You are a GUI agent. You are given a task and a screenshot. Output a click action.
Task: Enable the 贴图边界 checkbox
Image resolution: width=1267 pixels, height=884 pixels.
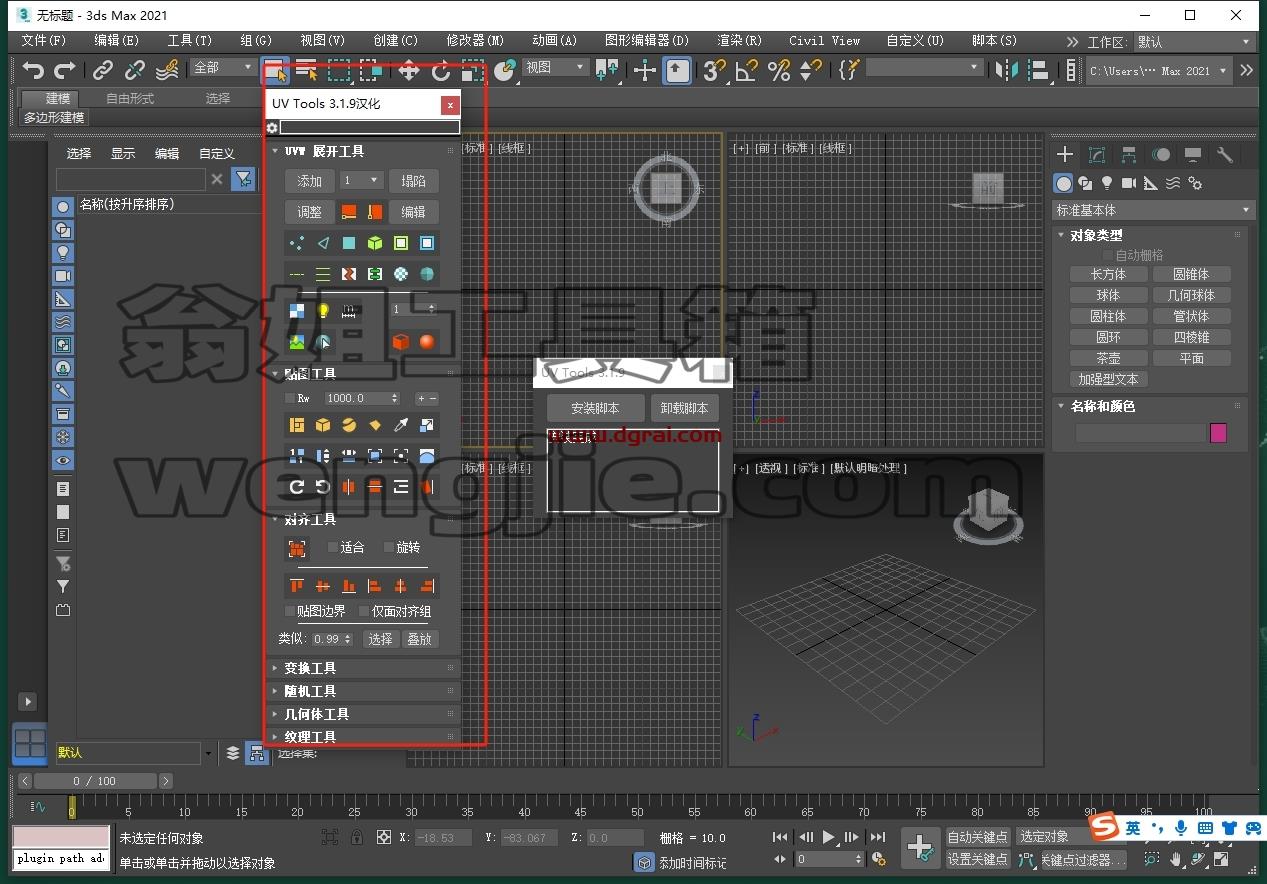pos(290,611)
